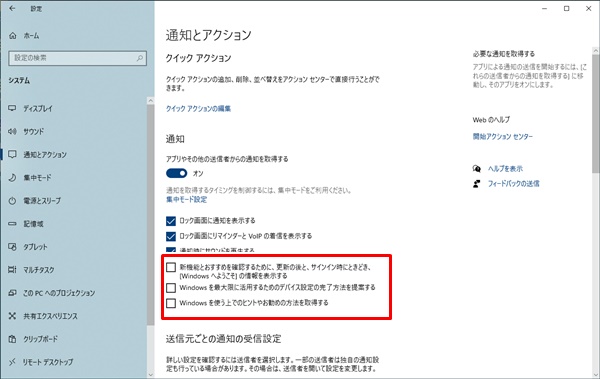Click the タブレット icon in the sidebar
Image resolution: width=600 pixels, height=379 pixels.
coord(12,247)
